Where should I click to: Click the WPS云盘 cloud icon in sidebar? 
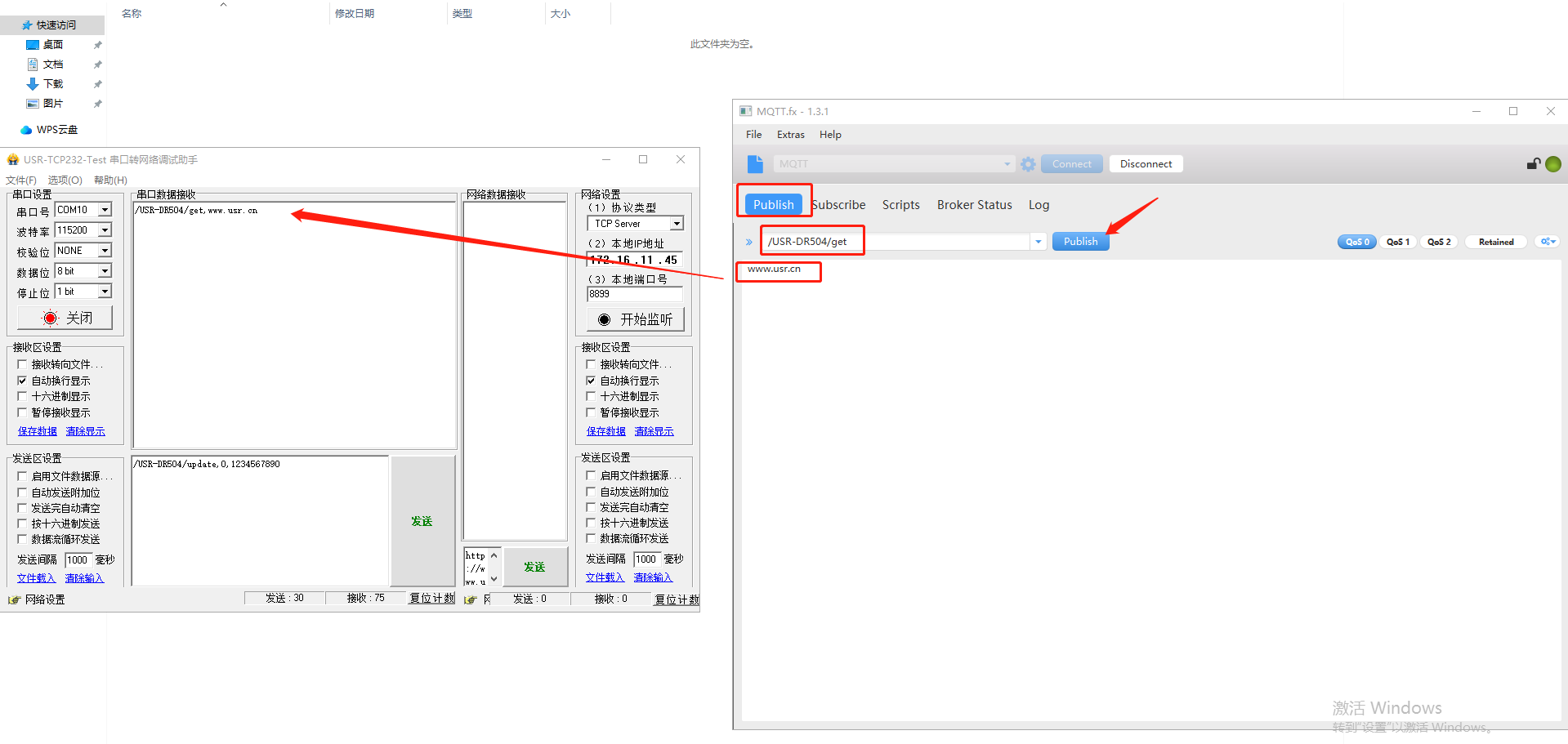coord(26,130)
